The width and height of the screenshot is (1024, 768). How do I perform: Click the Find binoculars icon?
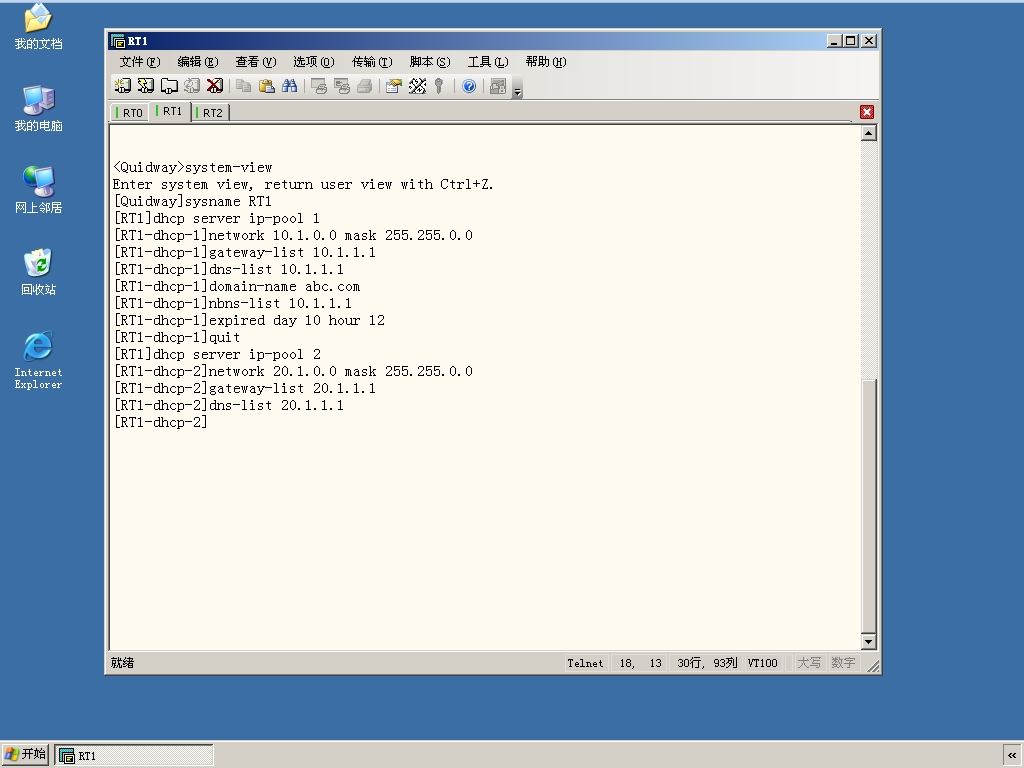pos(289,86)
